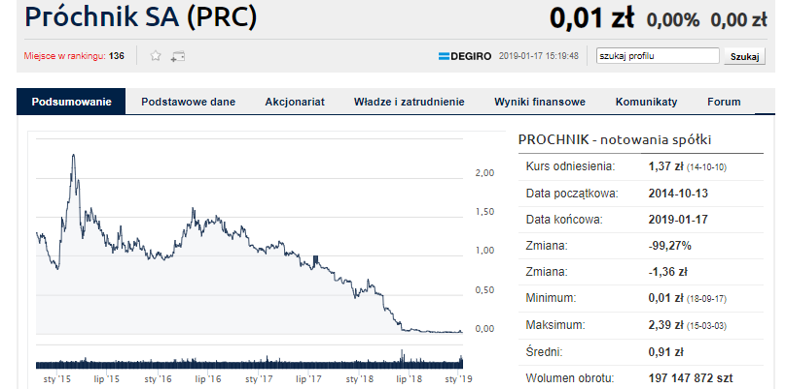The height and width of the screenshot is (389, 786).
Task: Select Władze i zatrudnienie tab
Action: [409, 102]
